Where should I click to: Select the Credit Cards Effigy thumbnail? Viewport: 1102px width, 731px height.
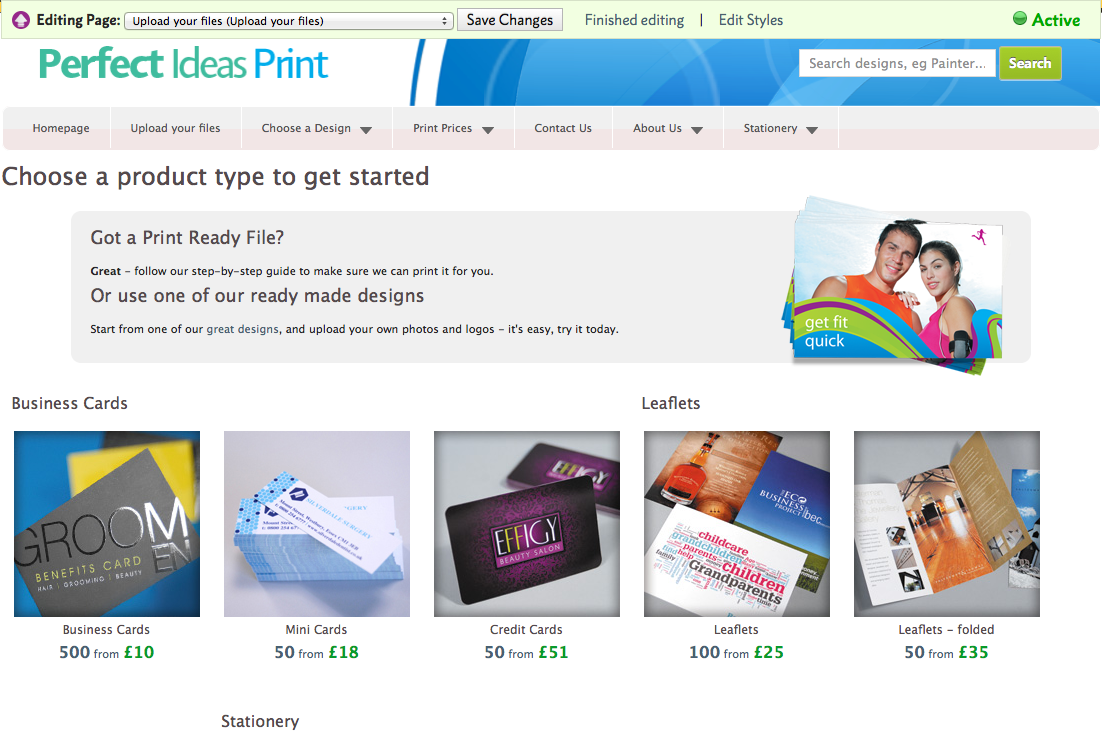coord(526,524)
